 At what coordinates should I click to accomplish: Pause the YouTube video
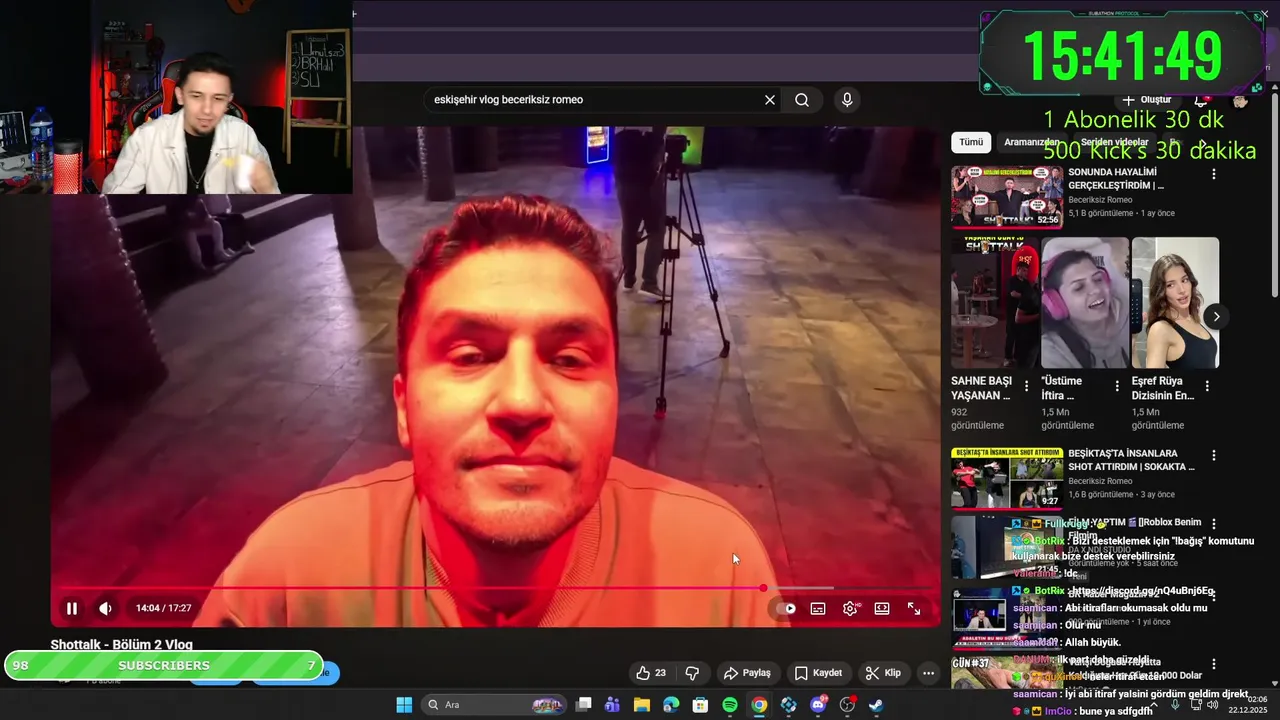pos(72,608)
